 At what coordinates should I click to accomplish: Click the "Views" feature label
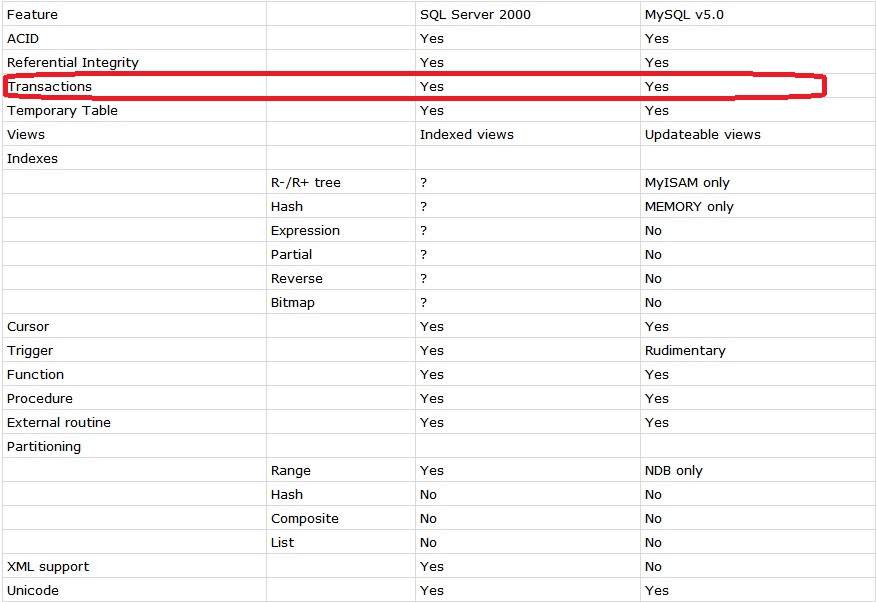click(x=26, y=135)
